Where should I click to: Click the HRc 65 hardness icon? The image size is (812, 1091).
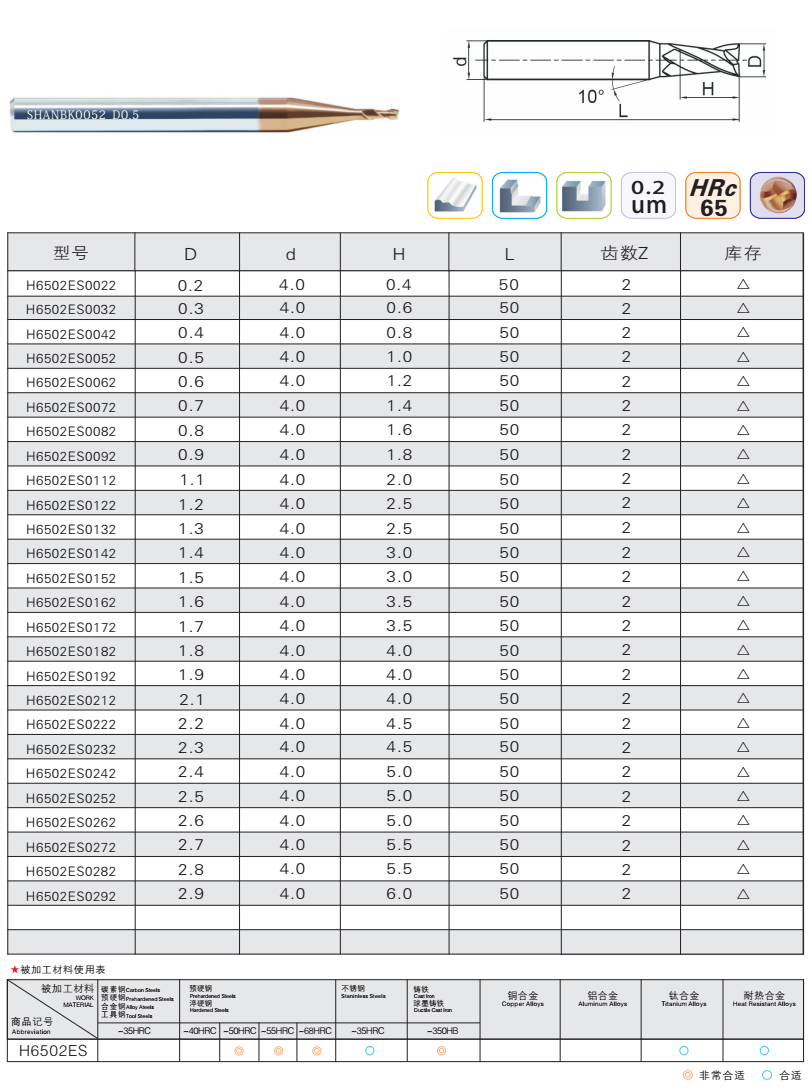point(714,195)
